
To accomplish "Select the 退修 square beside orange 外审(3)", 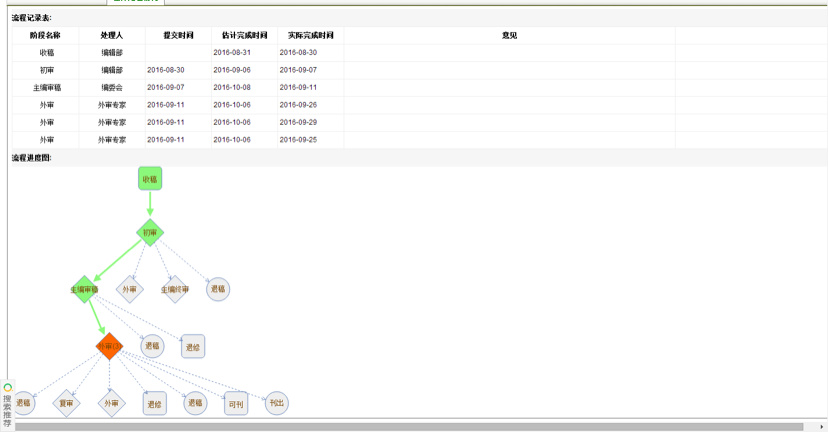I will point(193,346).
